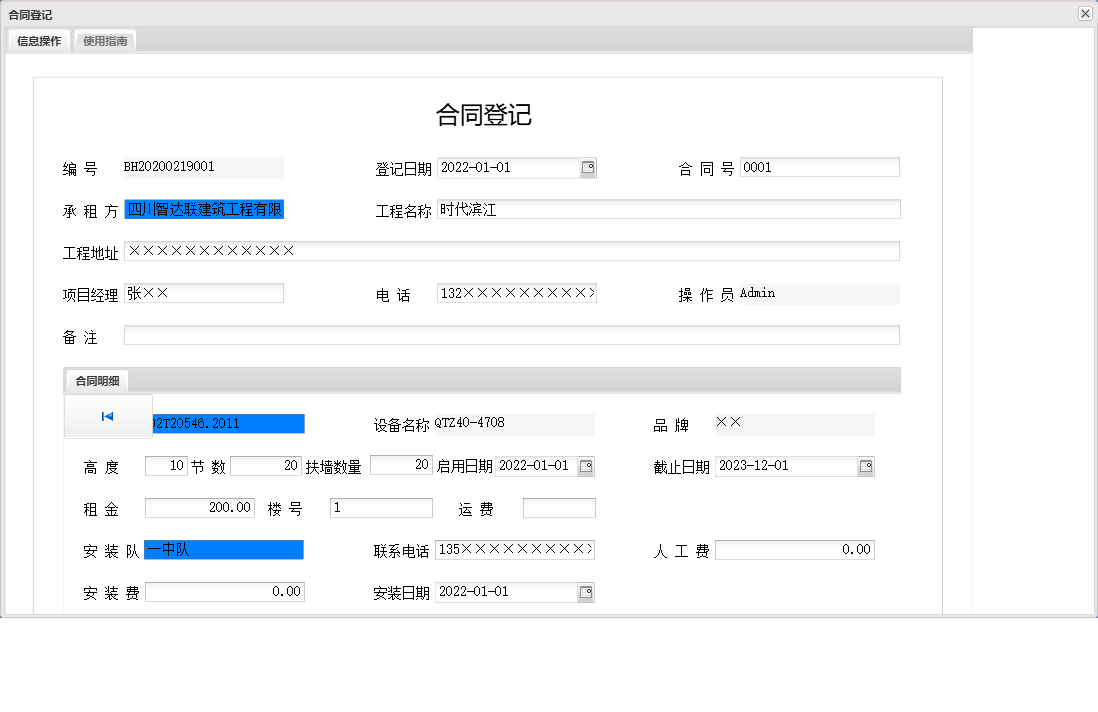Image resolution: width=1098 pixels, height=712 pixels.
Task: Switch to the 信息操作 tab
Action: click(36, 41)
